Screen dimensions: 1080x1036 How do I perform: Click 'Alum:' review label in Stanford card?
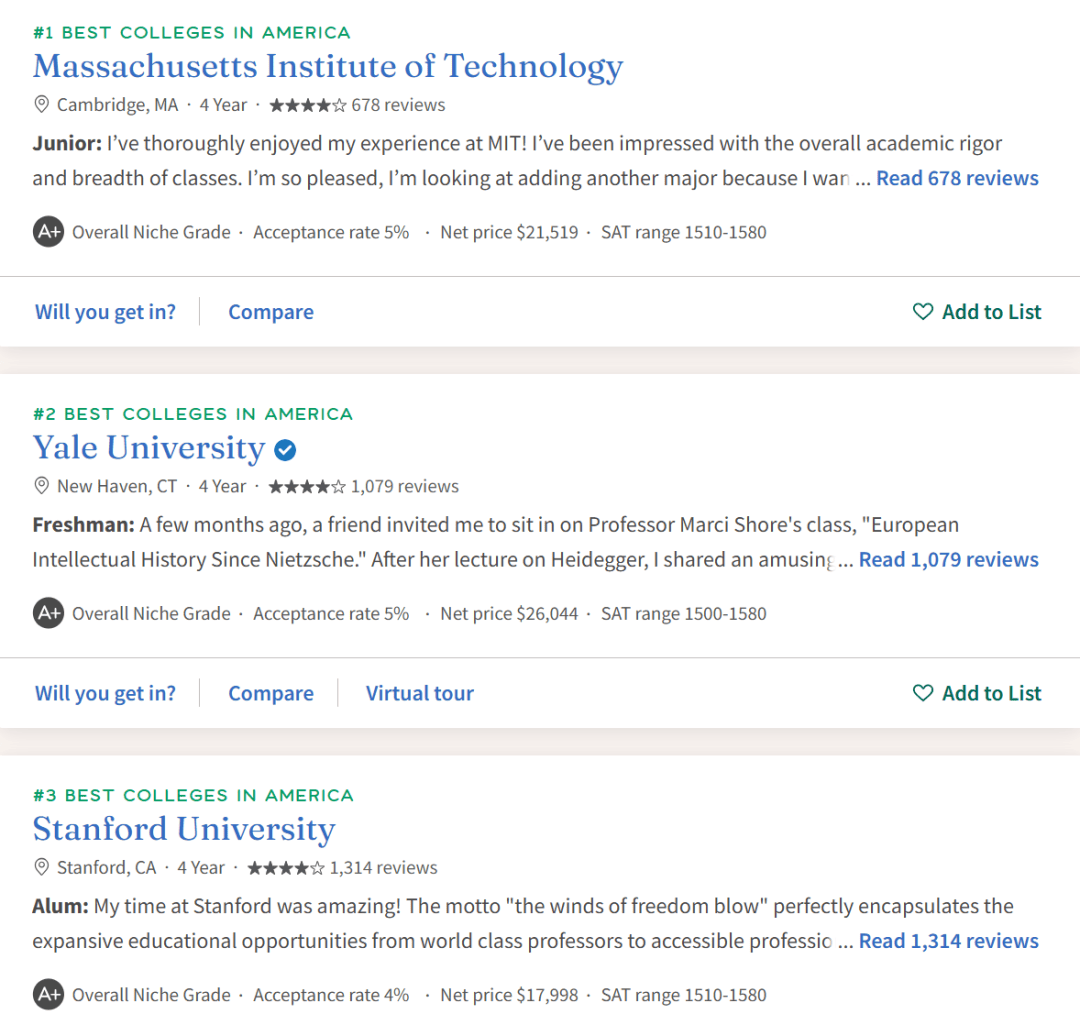[x=61, y=906]
